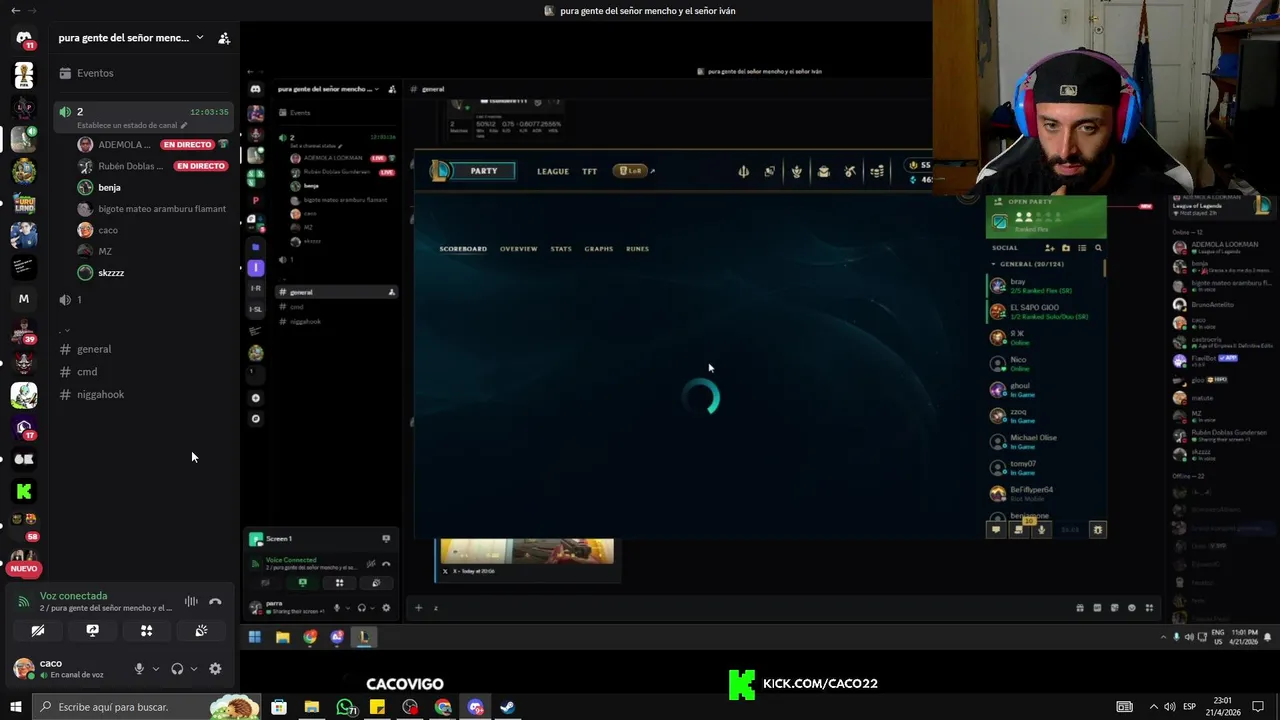Open server icon with letter M
The height and width of the screenshot is (720, 1280).
pyautogui.click(x=24, y=299)
